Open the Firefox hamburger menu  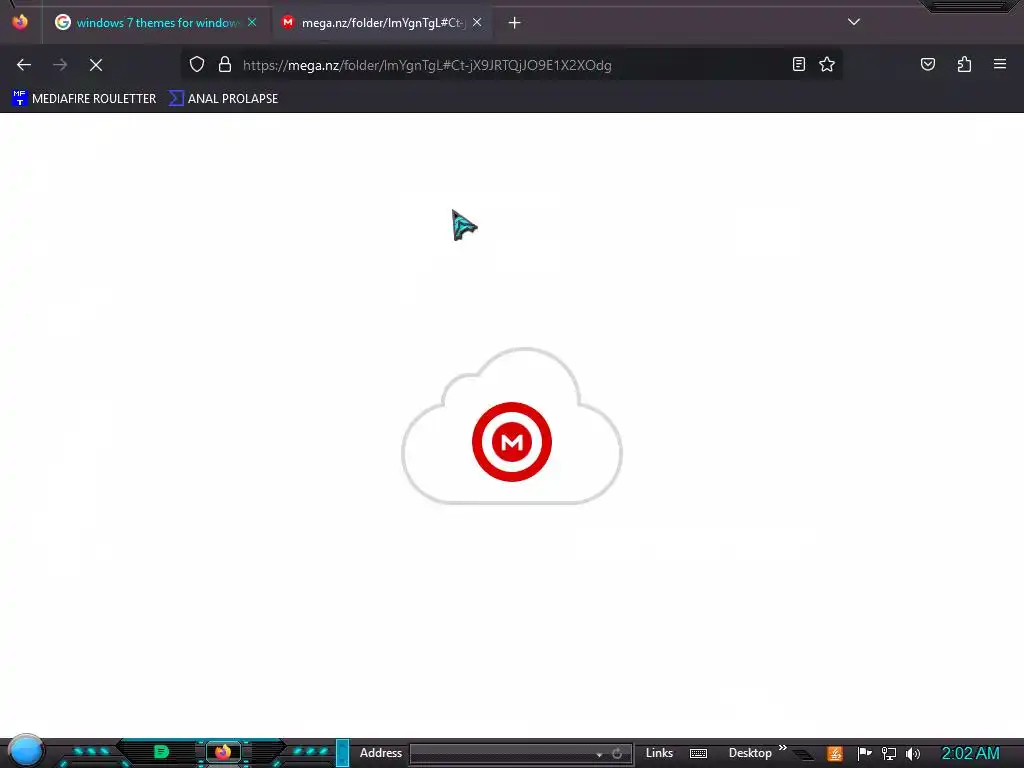click(1000, 64)
